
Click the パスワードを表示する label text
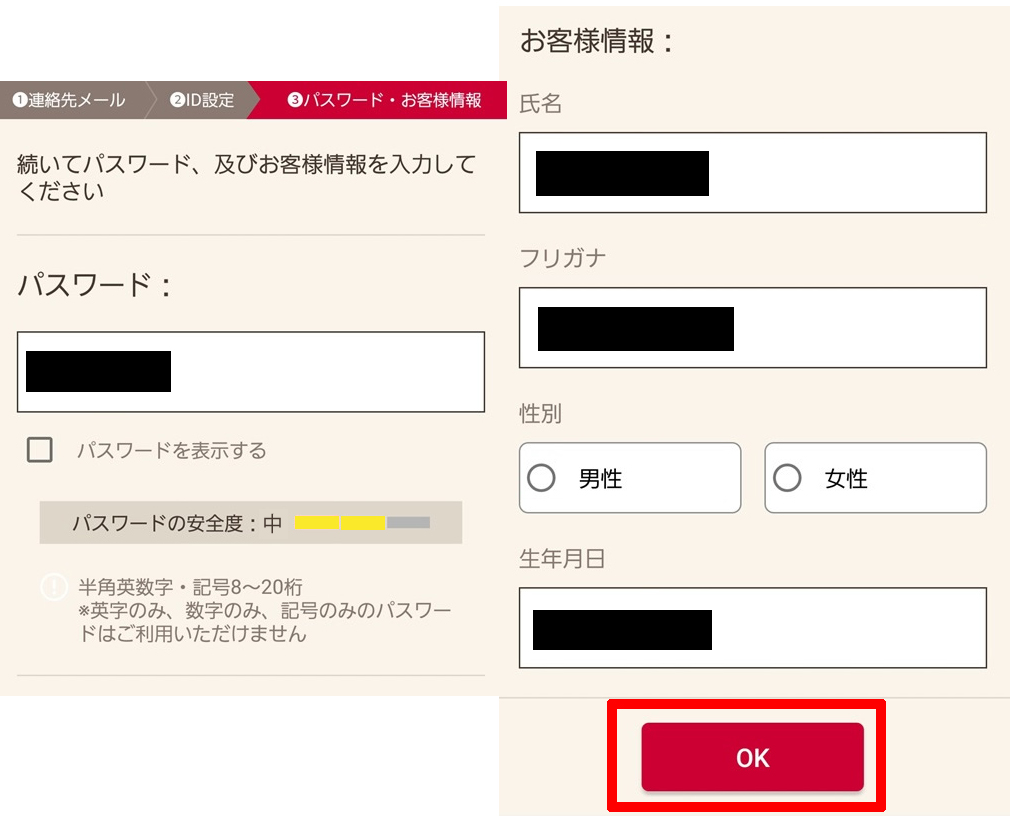(171, 450)
